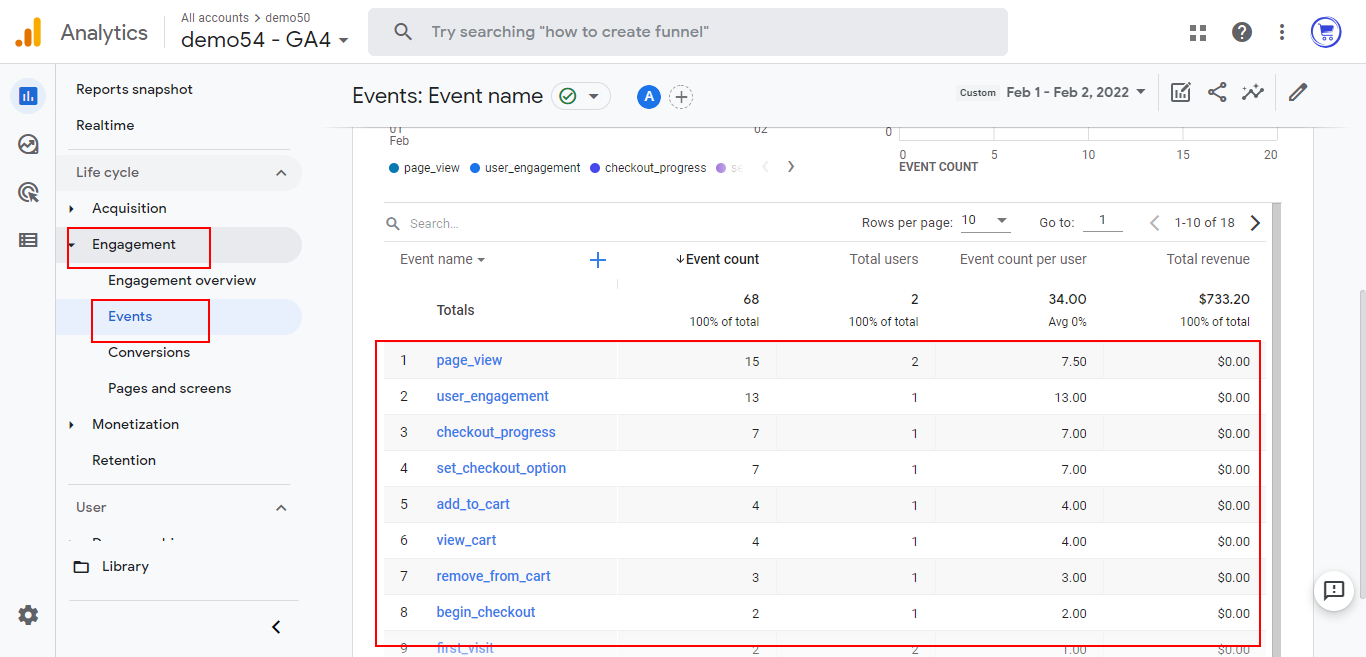
Task: Open the Advertising icon in sidebar
Action: coord(28,192)
